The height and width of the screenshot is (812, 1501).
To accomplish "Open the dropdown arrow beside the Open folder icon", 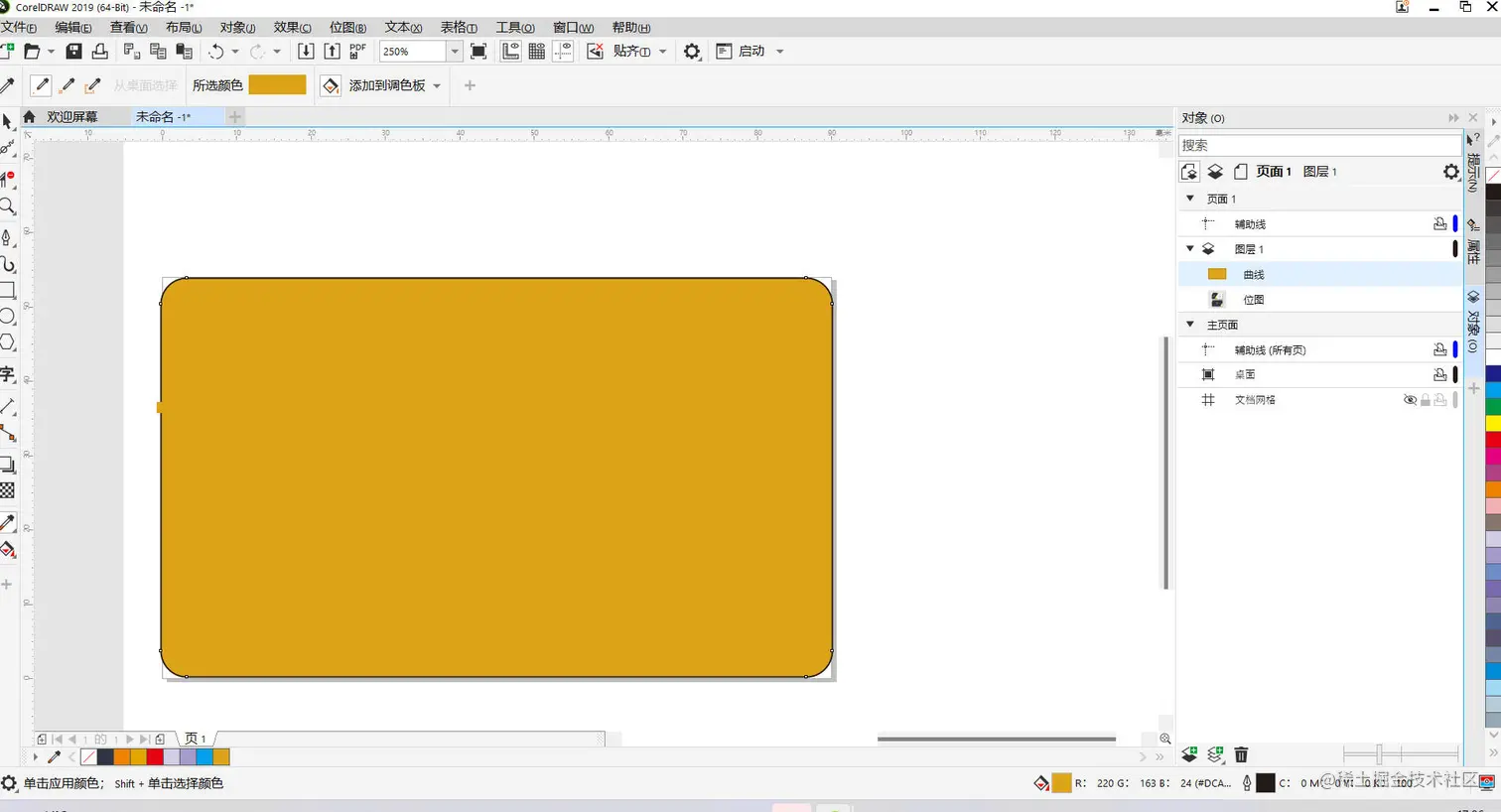I will [51, 52].
